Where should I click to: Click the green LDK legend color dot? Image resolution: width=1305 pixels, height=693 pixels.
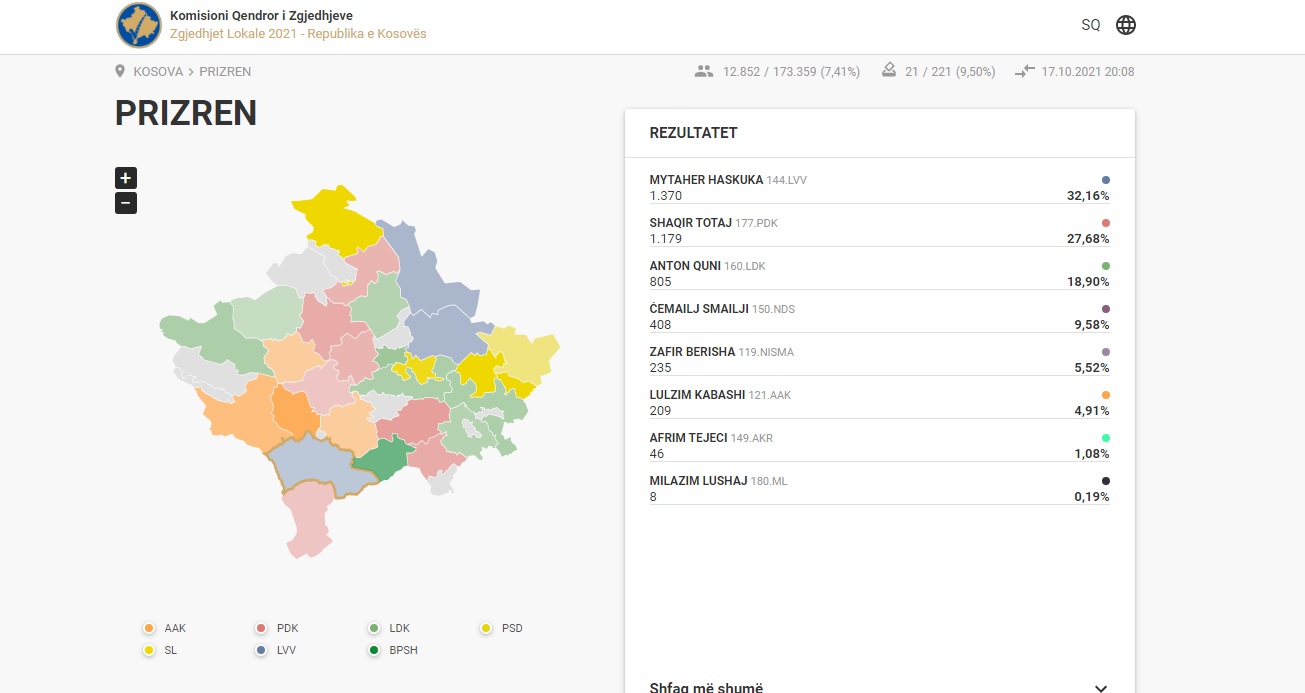pos(374,629)
